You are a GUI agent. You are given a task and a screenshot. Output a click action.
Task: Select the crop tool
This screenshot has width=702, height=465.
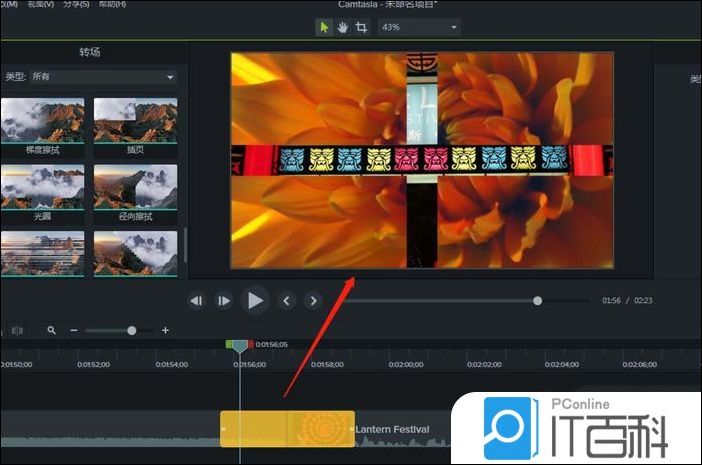tap(361, 27)
